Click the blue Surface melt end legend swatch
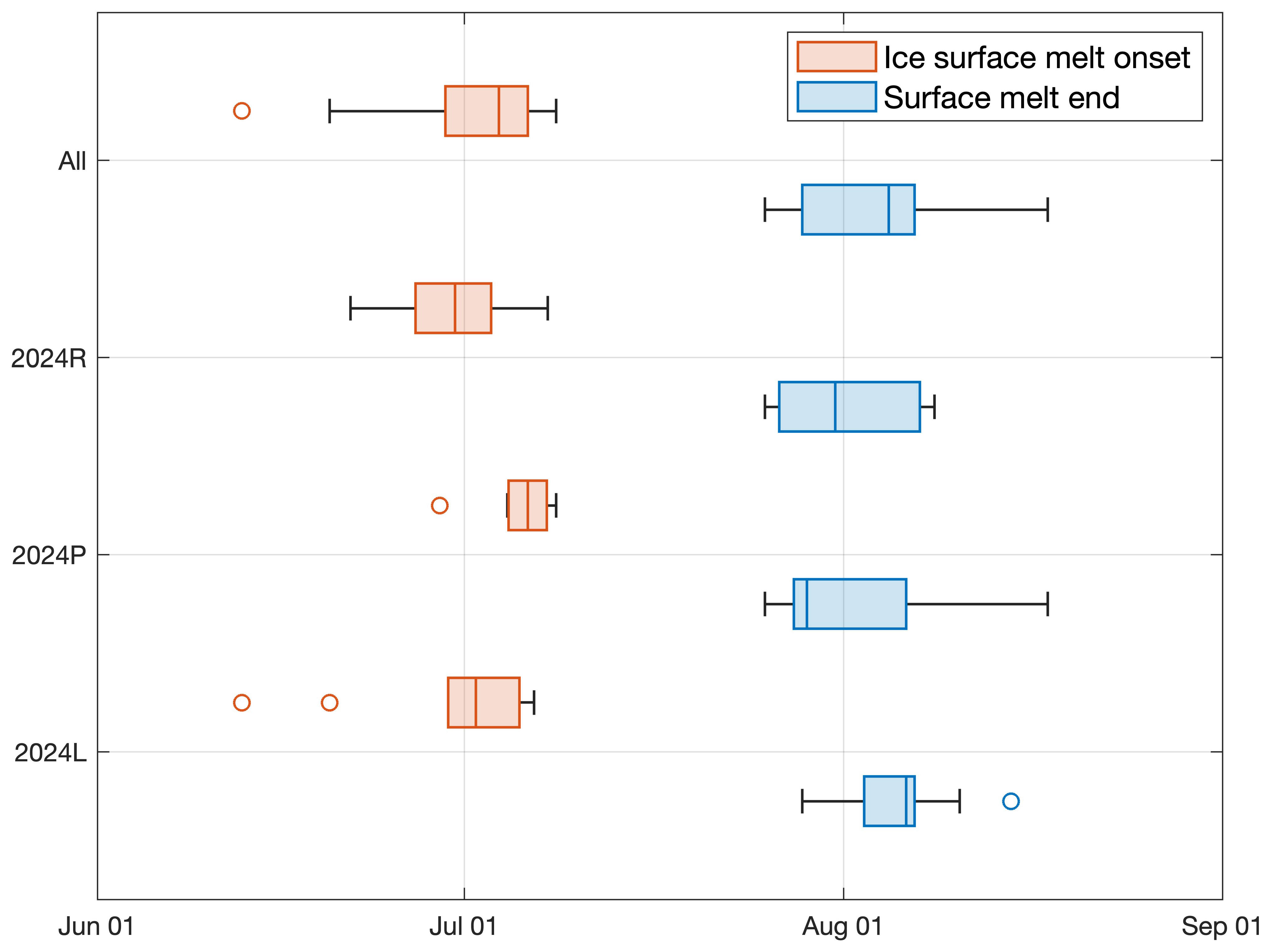Screen dimensions: 1271x952 tap(836, 96)
